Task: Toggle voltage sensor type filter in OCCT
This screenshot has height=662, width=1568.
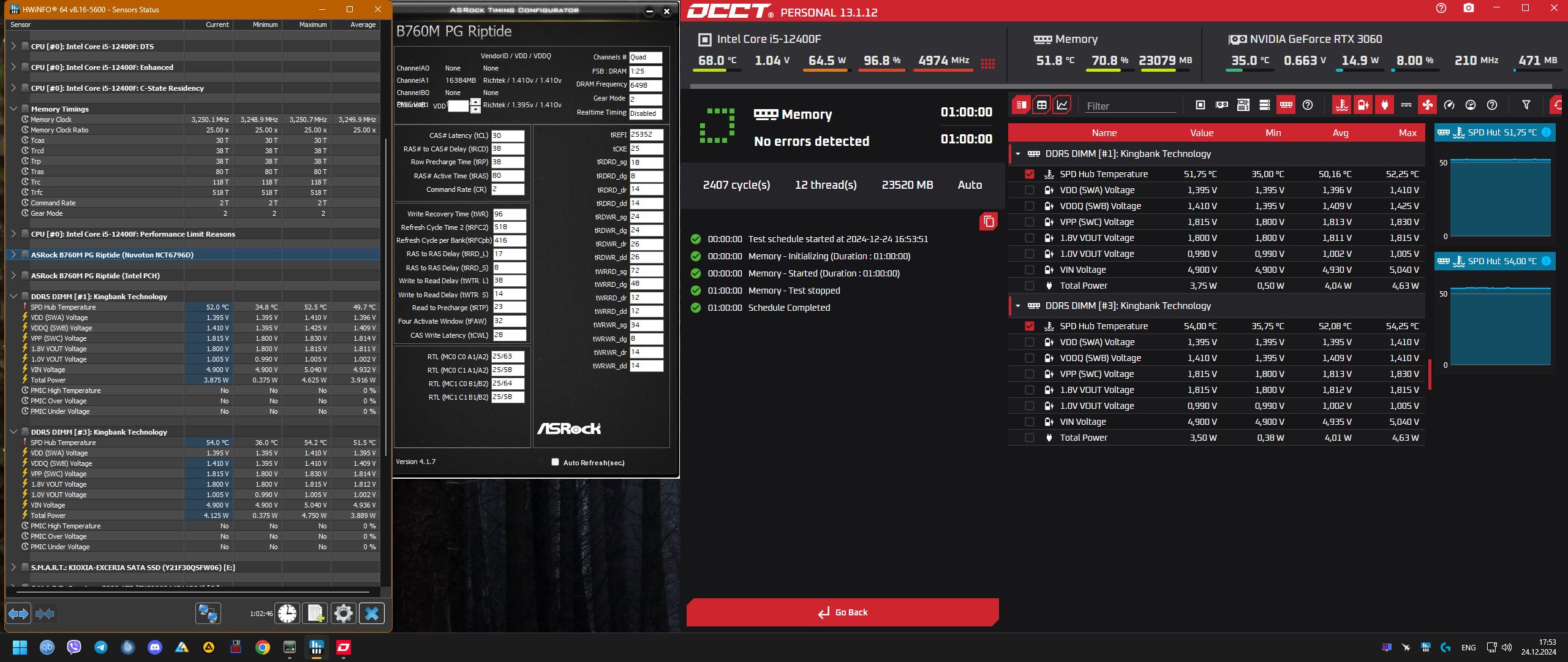Action: click(1363, 105)
